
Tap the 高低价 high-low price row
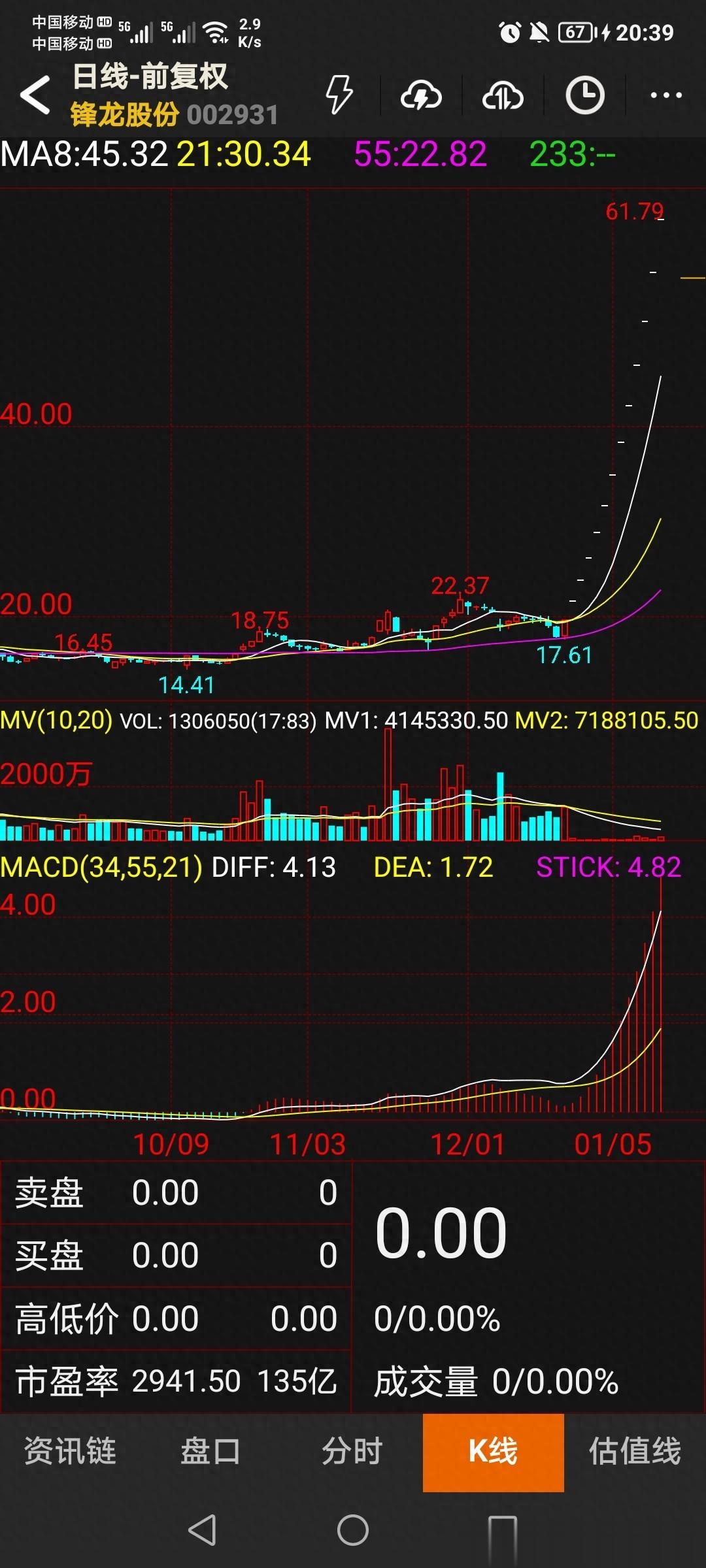176,1318
